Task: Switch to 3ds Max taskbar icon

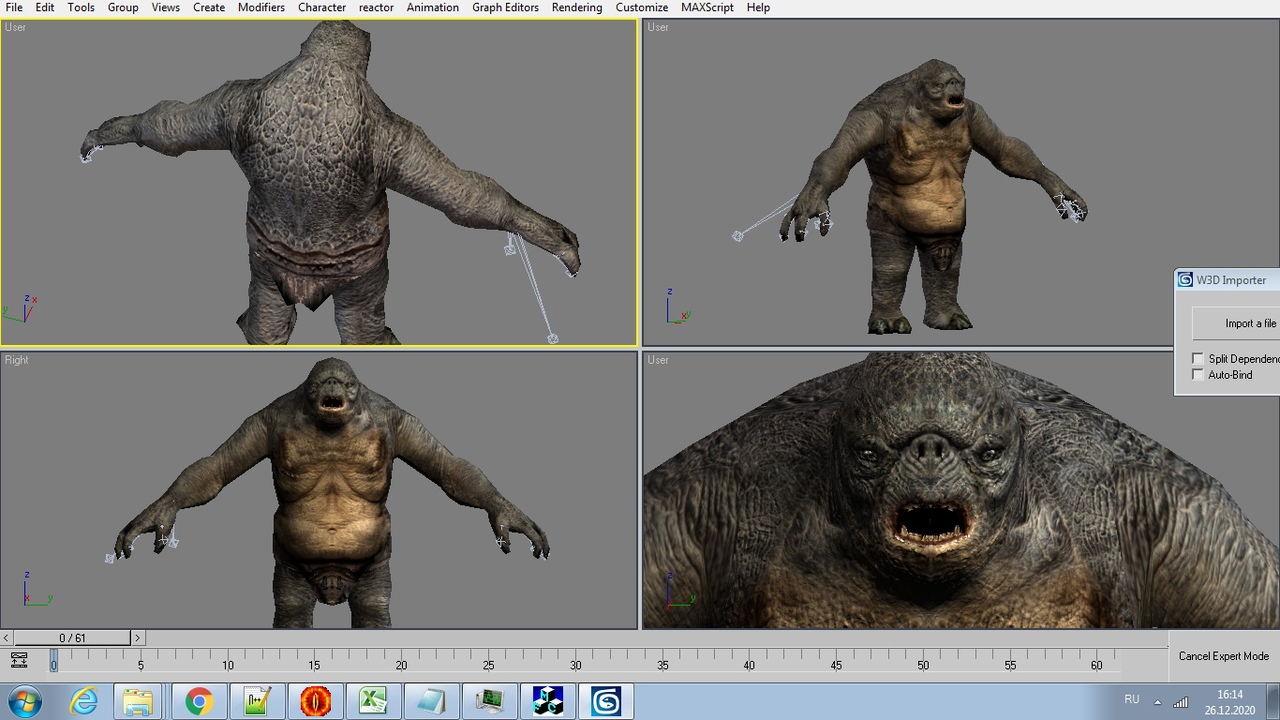Action: (x=605, y=702)
